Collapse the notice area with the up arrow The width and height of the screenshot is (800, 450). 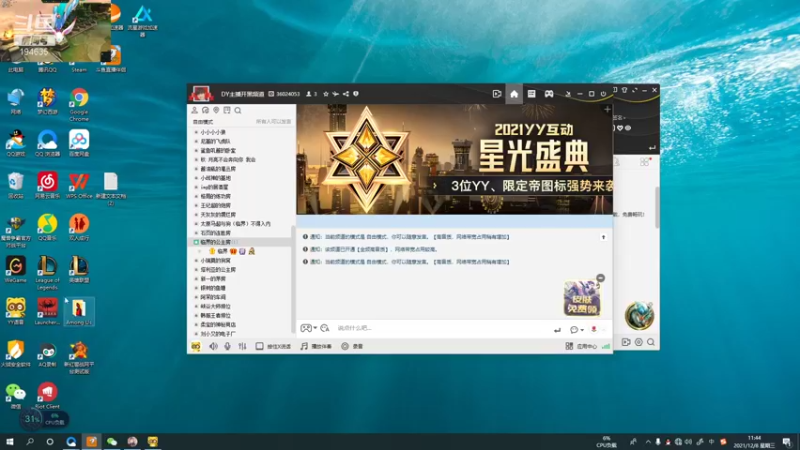tap(603, 237)
